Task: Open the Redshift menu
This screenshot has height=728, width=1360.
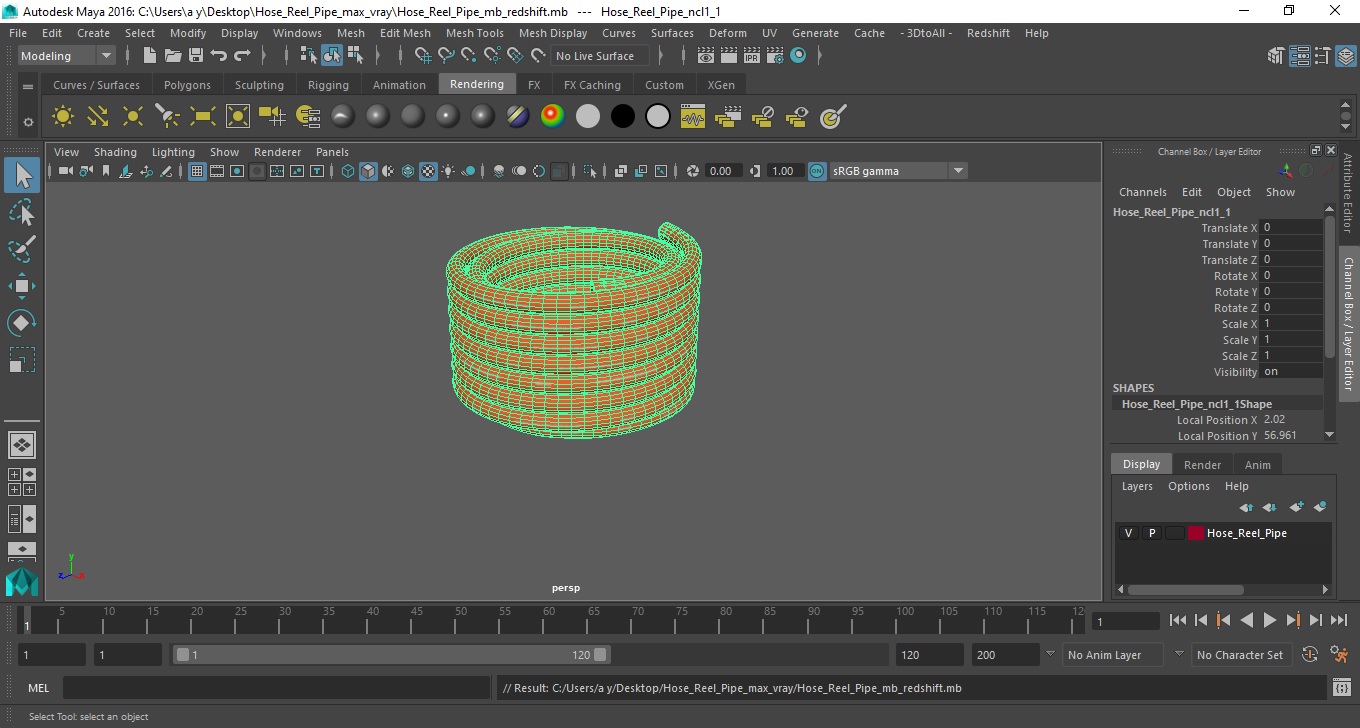Action: [988, 33]
